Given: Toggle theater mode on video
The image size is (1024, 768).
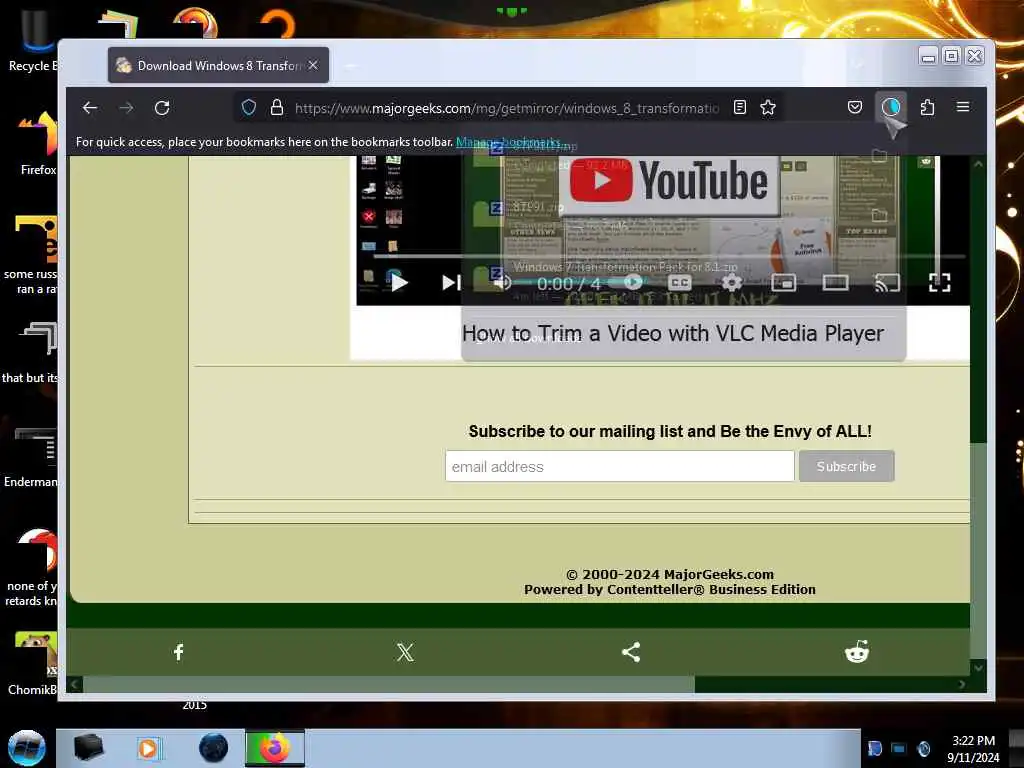Looking at the screenshot, I should (835, 283).
